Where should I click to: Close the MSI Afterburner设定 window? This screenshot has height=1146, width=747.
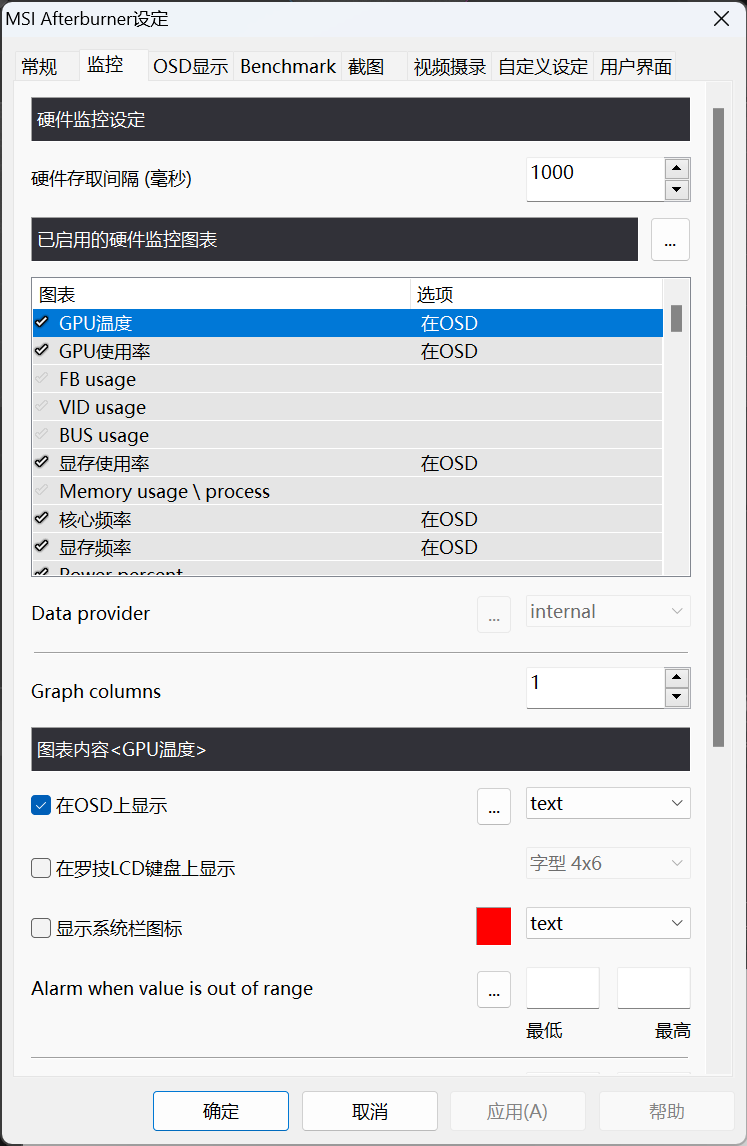click(x=721, y=18)
